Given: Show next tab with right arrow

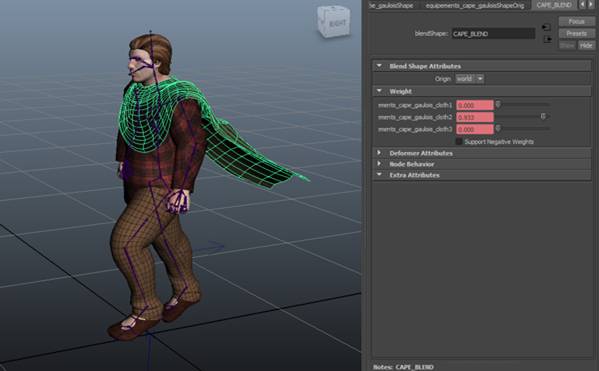Looking at the screenshot, I should coord(591,5).
